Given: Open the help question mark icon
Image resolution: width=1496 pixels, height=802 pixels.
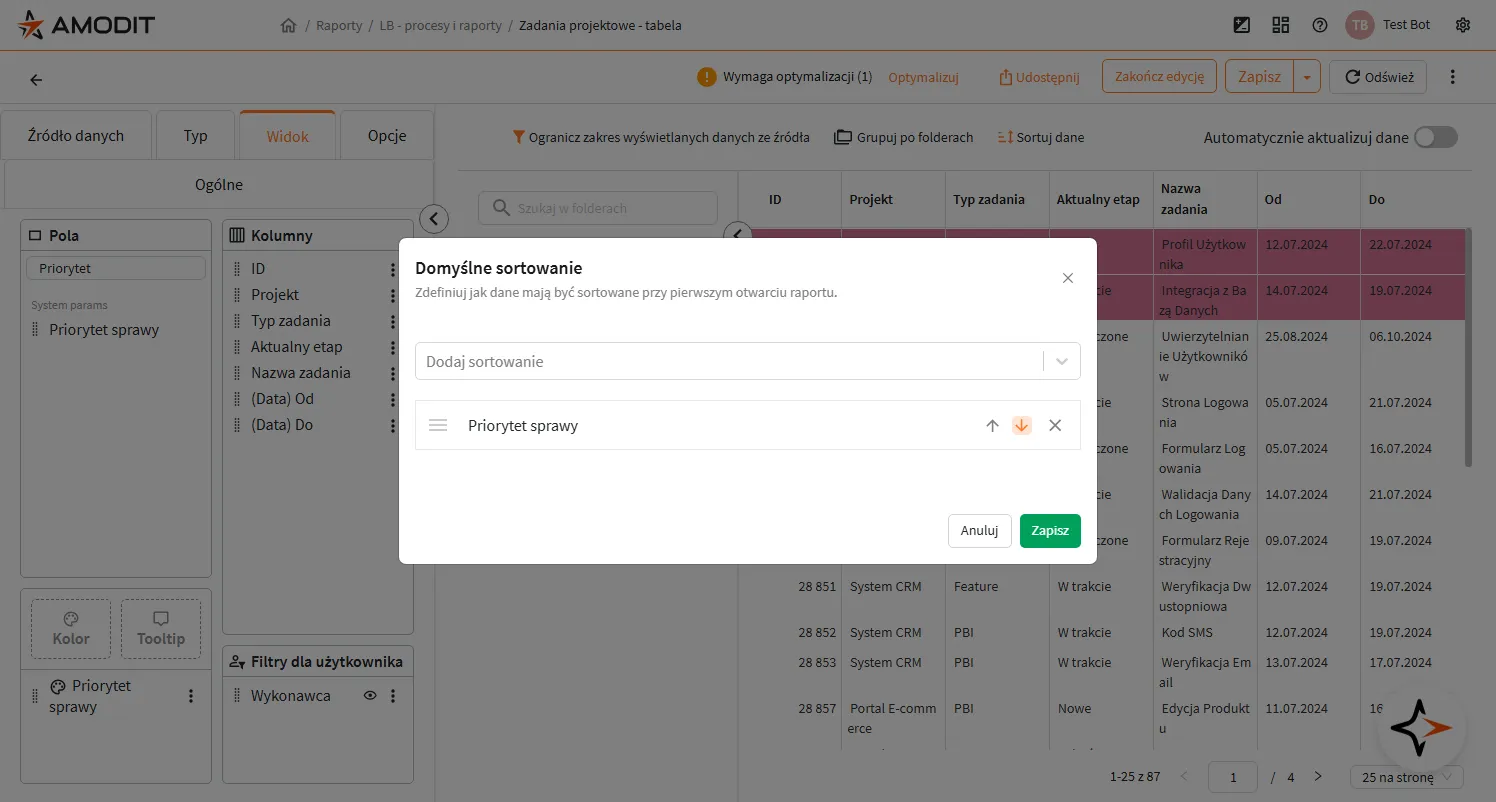Looking at the screenshot, I should tap(1320, 25).
